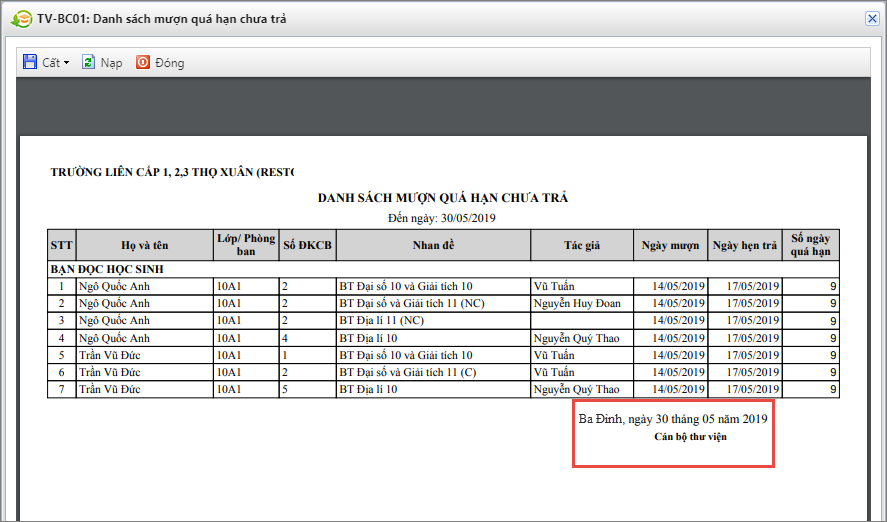Image resolution: width=887 pixels, height=522 pixels.
Task: Open the Cất dropdown arrow
Action: pyautogui.click(x=67, y=63)
